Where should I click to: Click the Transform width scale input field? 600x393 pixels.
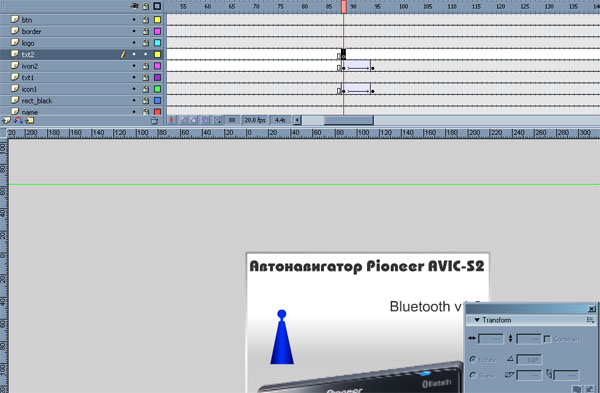[x=490, y=339]
